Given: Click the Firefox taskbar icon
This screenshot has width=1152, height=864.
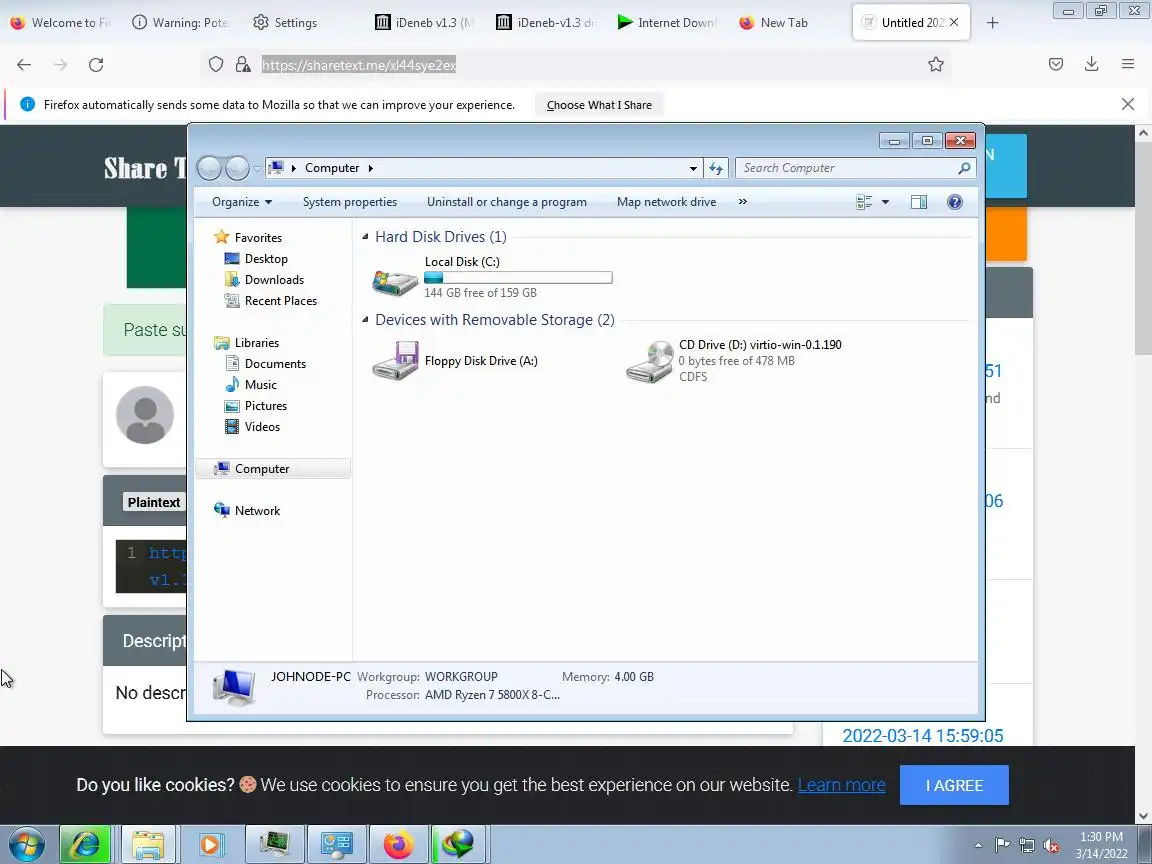Looking at the screenshot, I should click(398, 844).
